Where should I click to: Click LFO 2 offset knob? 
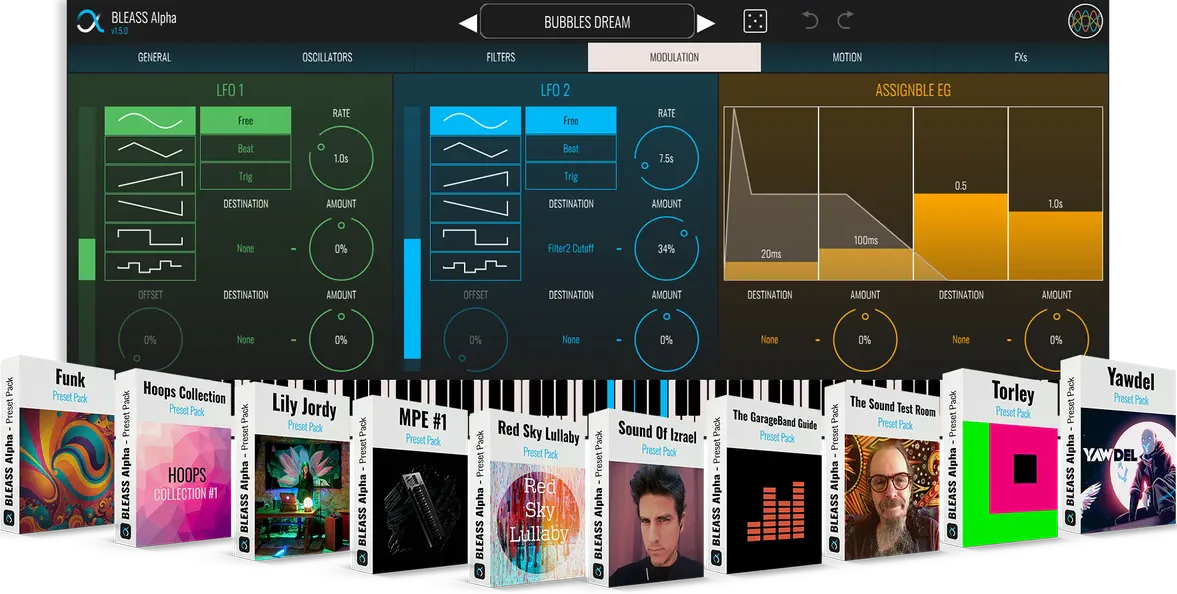(x=475, y=339)
